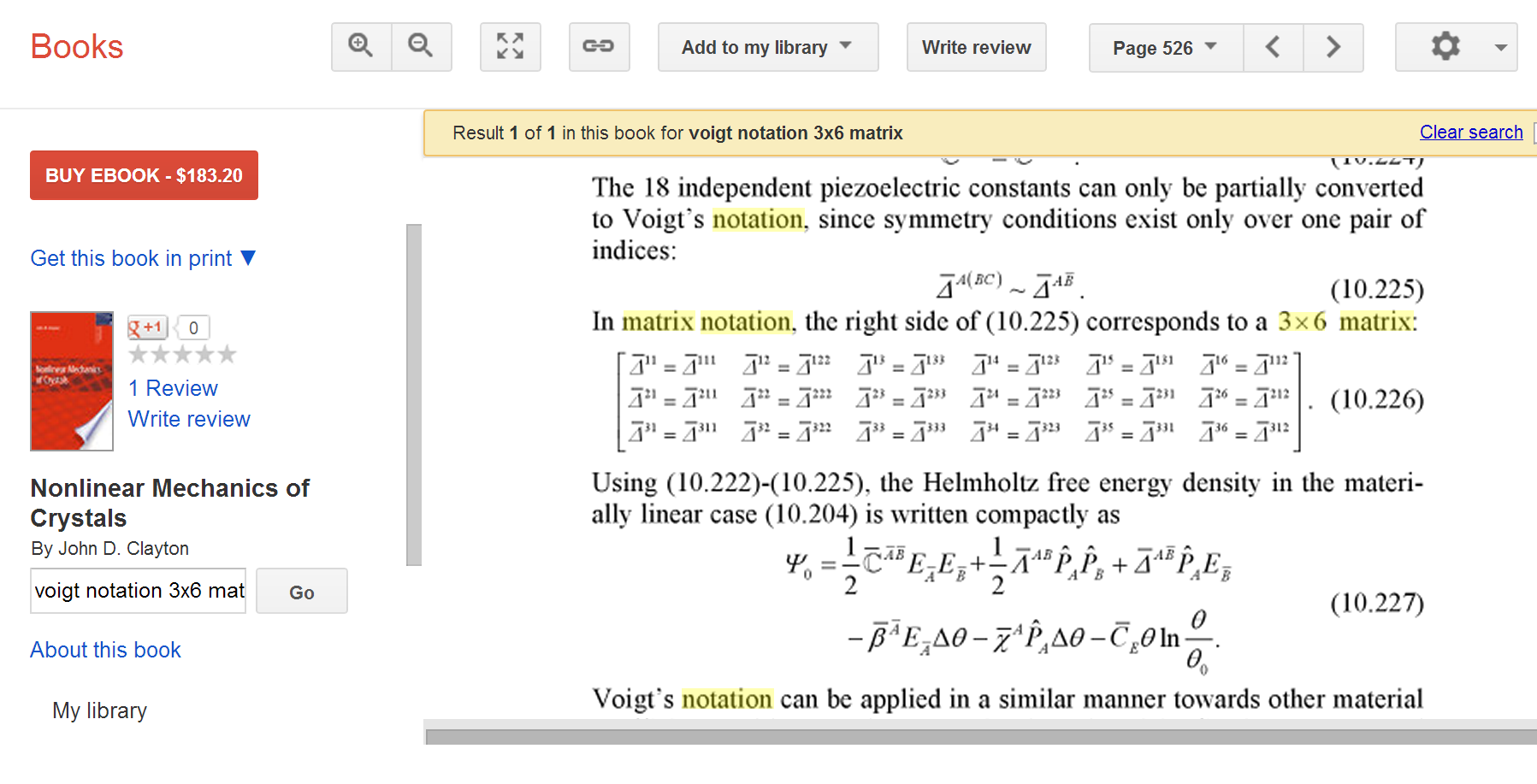1537x784 pixels.
Task: Click the Nonlinear Mechanics book cover thumbnail
Action: [72, 380]
